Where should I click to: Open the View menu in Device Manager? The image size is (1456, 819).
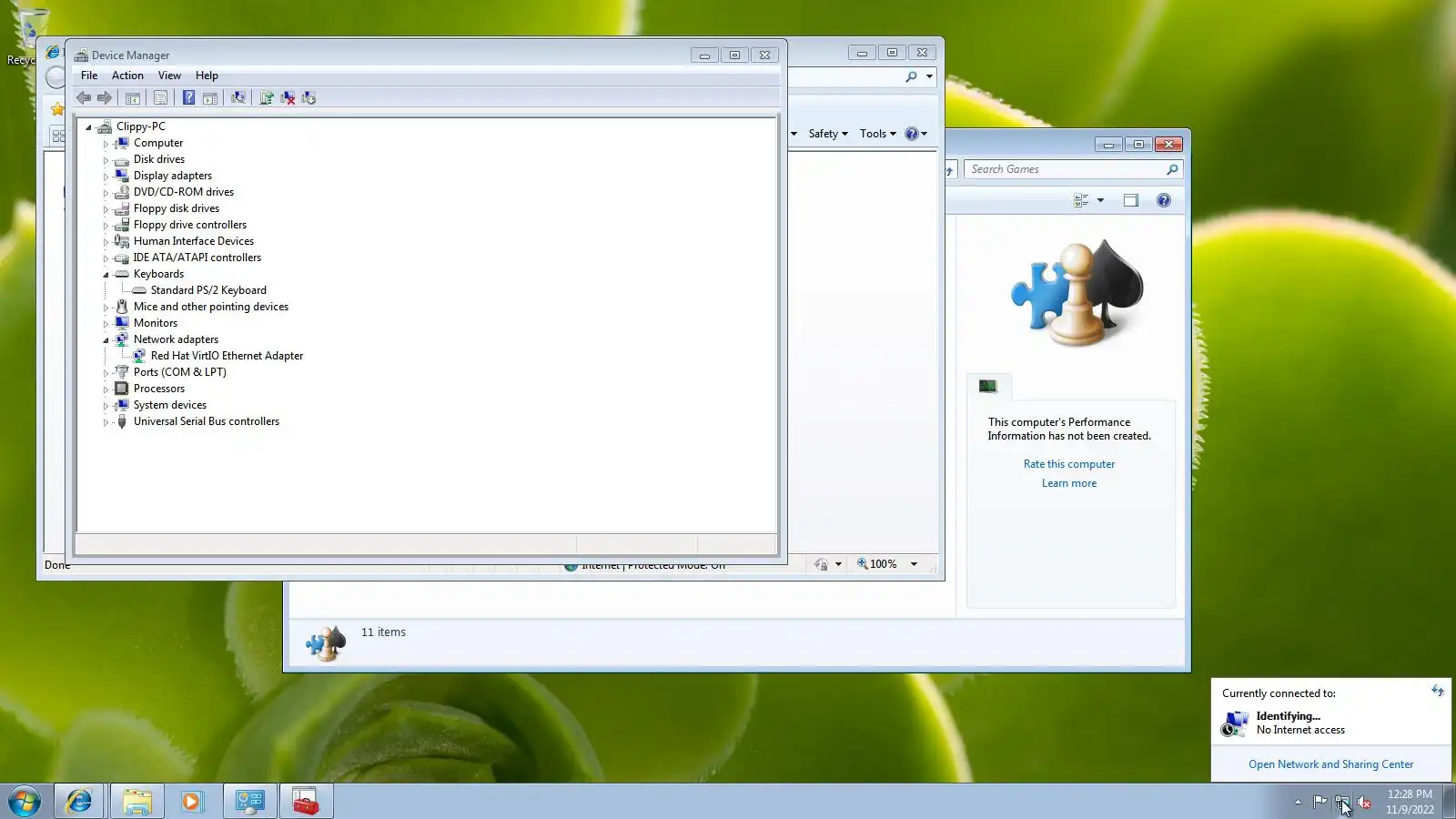coord(169,76)
